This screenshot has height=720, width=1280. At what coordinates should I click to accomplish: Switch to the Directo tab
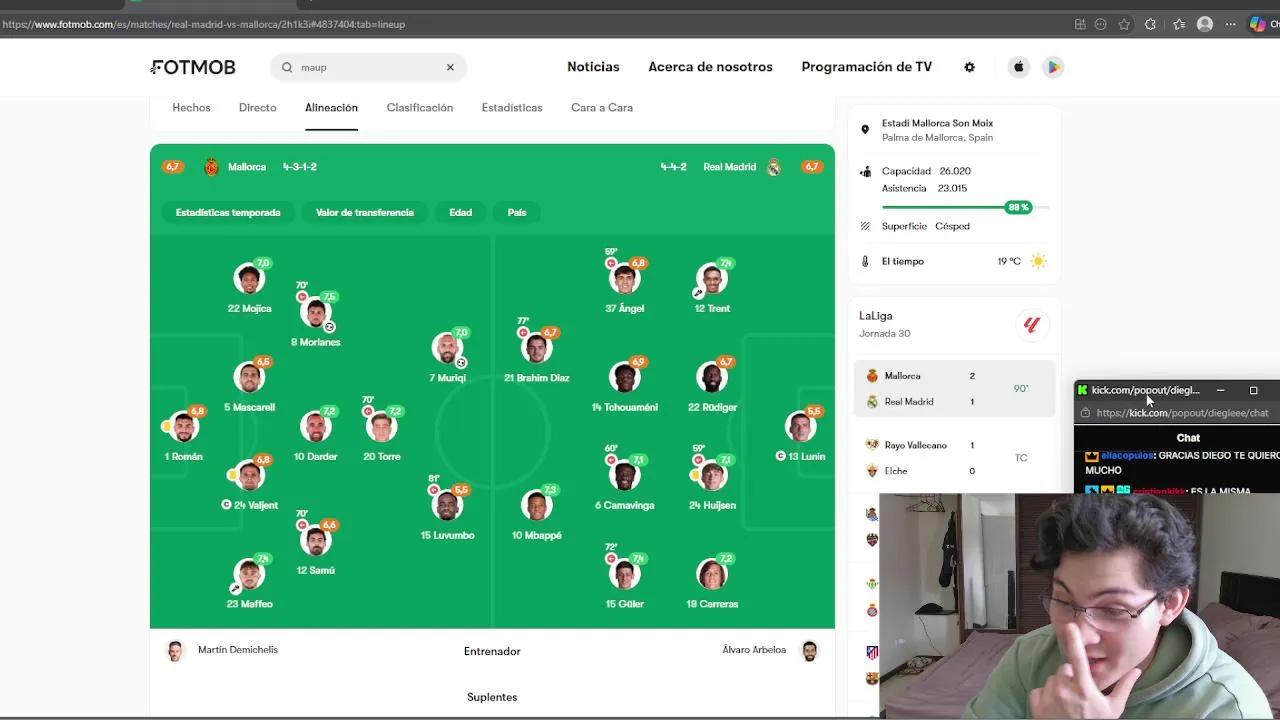pos(257,108)
